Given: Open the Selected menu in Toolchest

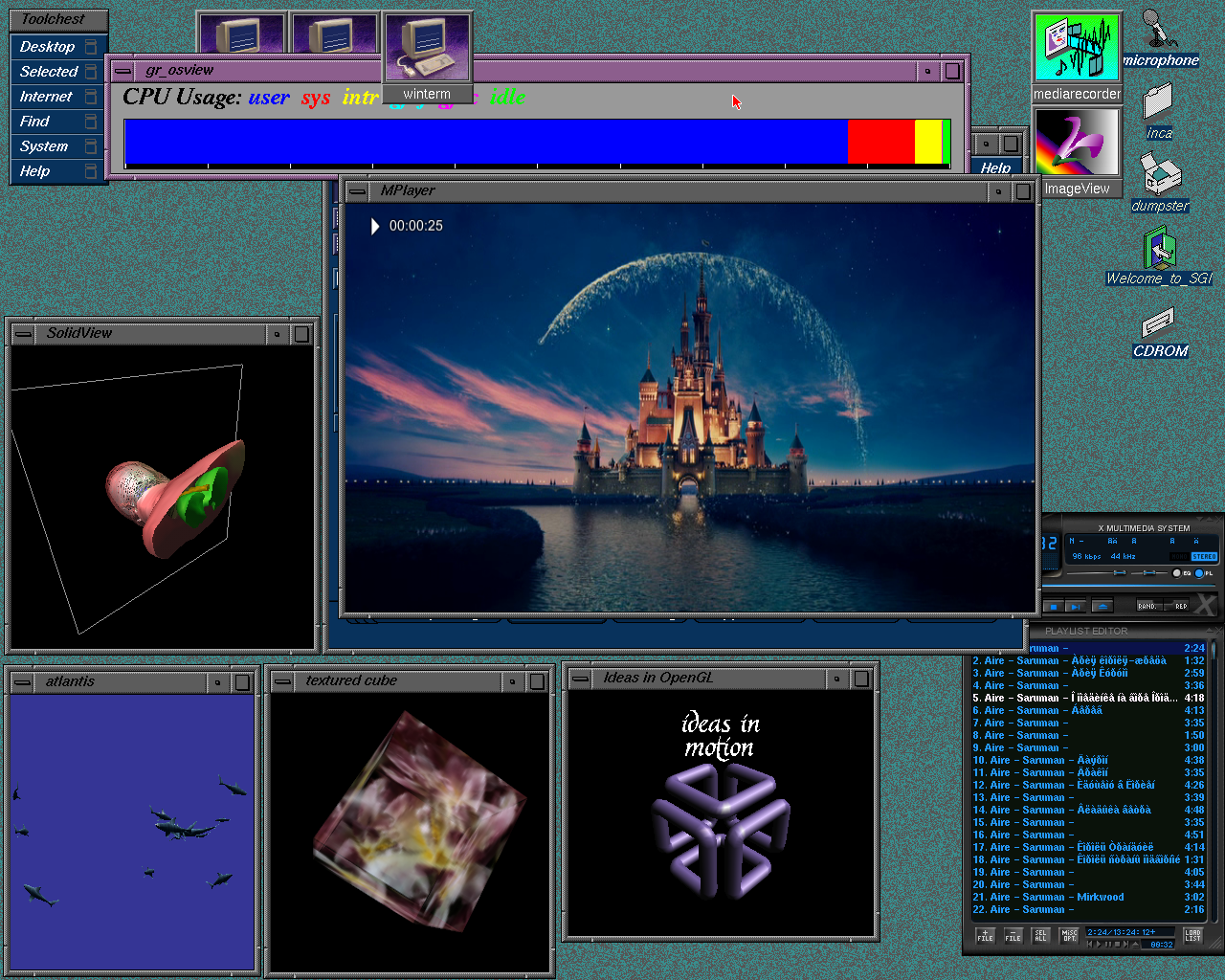Looking at the screenshot, I should pyautogui.click(x=57, y=71).
